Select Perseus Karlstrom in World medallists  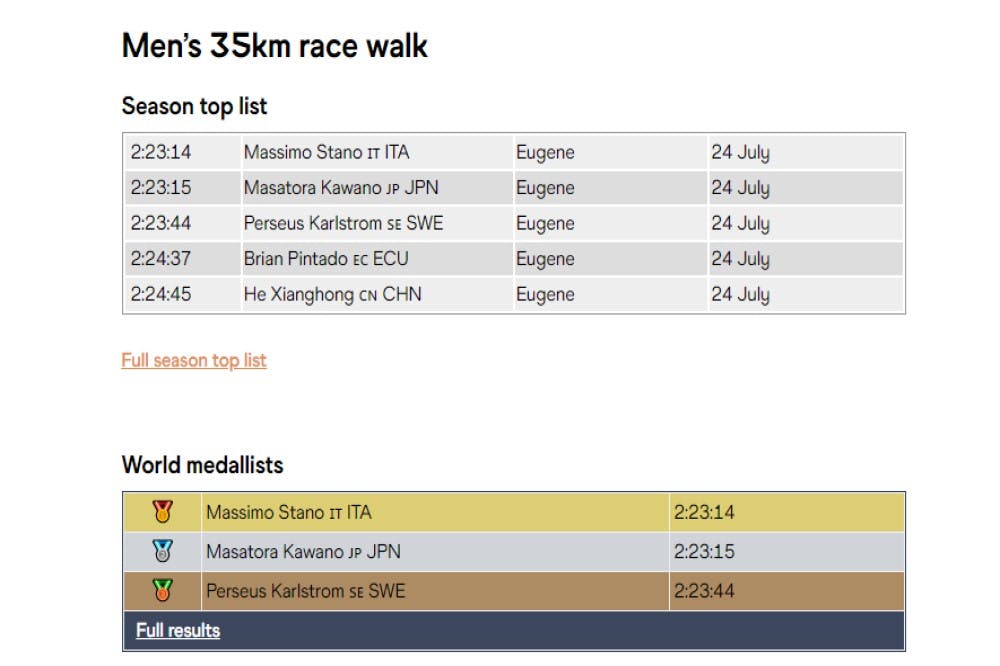(305, 591)
